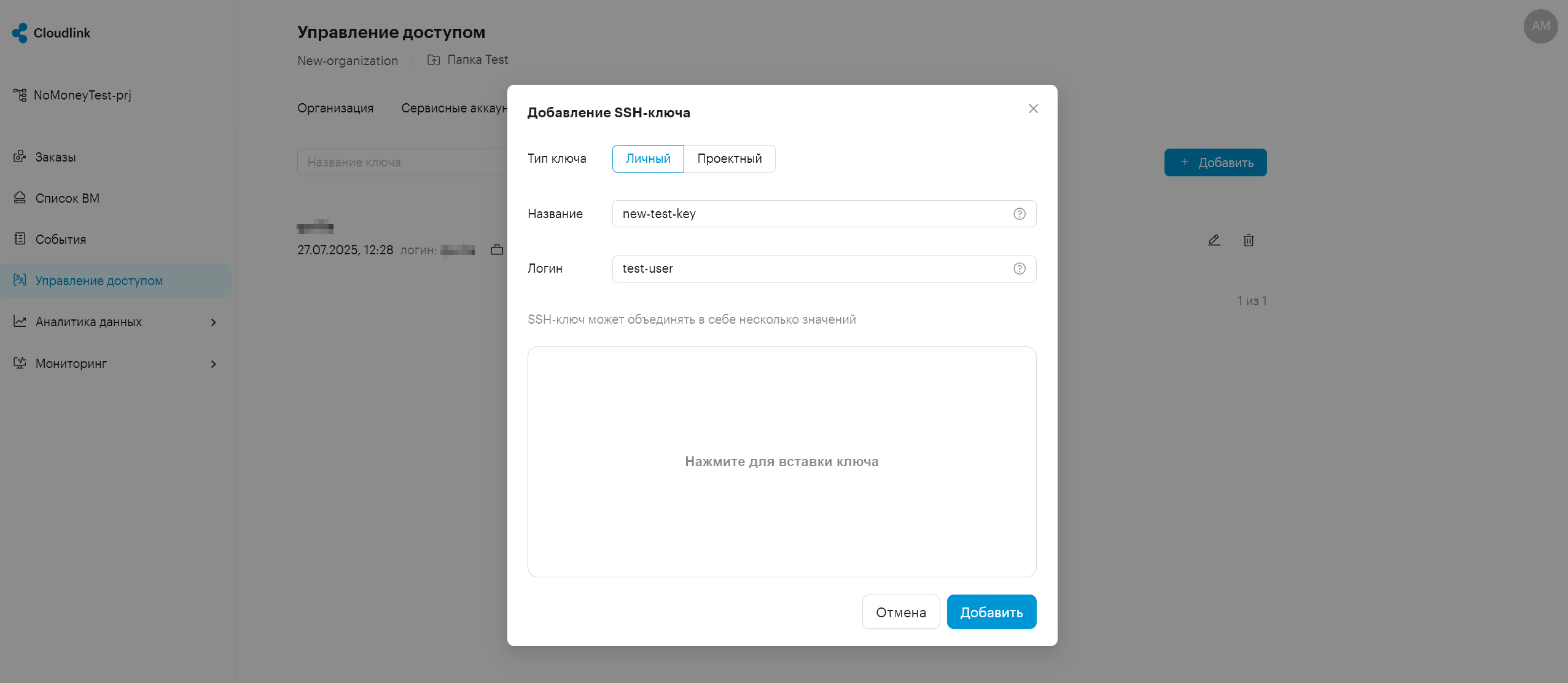Click the Список ВМ server icon
1568x683 pixels.
[20, 198]
